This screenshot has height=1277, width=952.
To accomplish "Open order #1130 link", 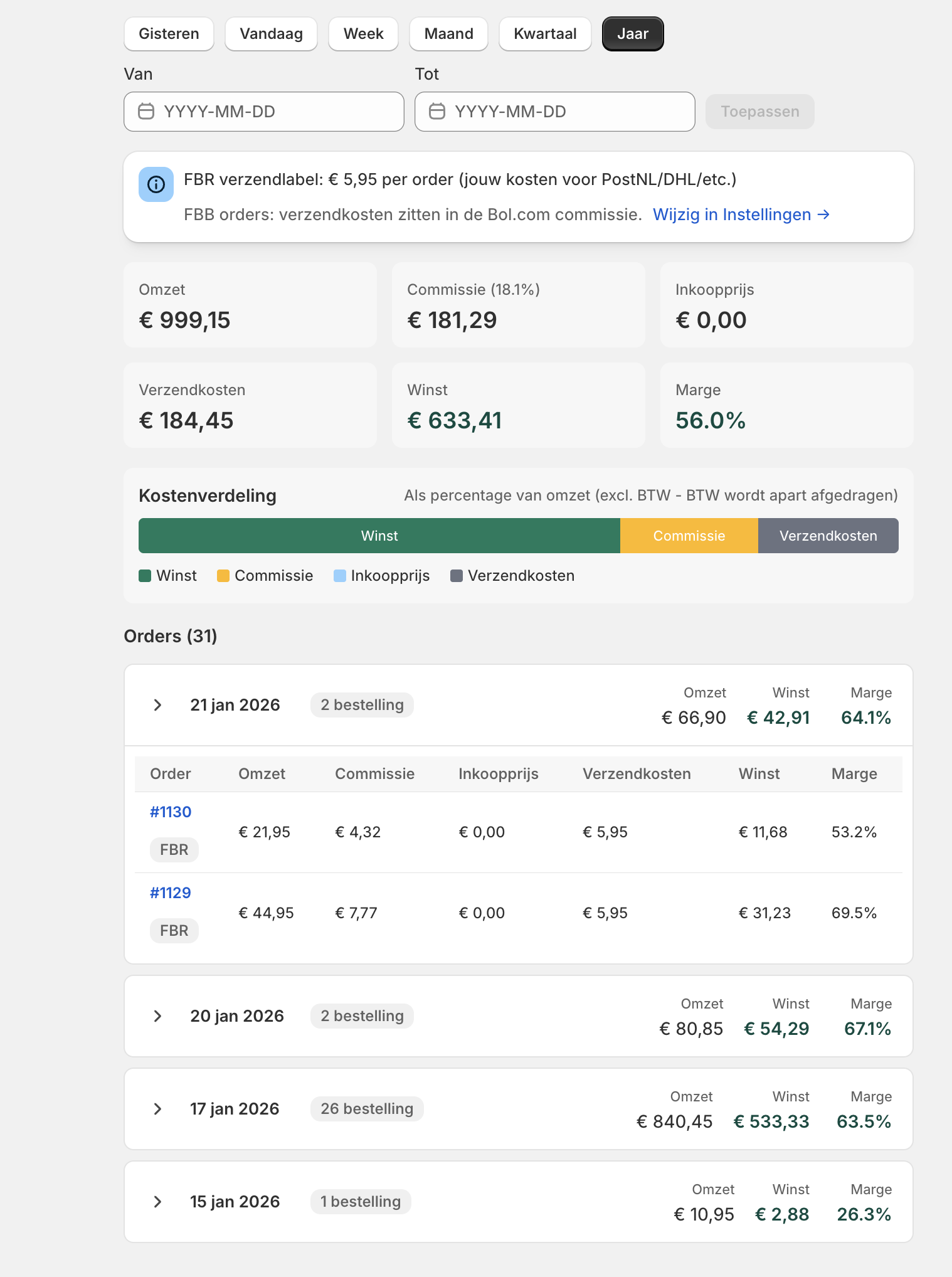I will [x=171, y=812].
